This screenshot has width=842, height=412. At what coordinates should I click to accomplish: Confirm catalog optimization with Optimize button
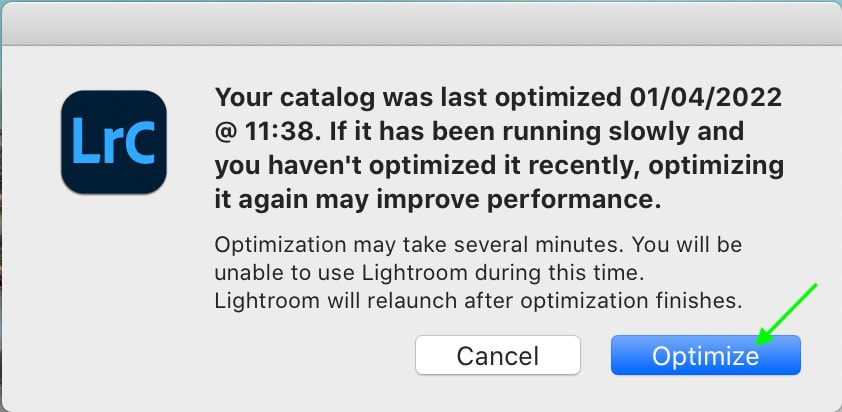tap(706, 355)
